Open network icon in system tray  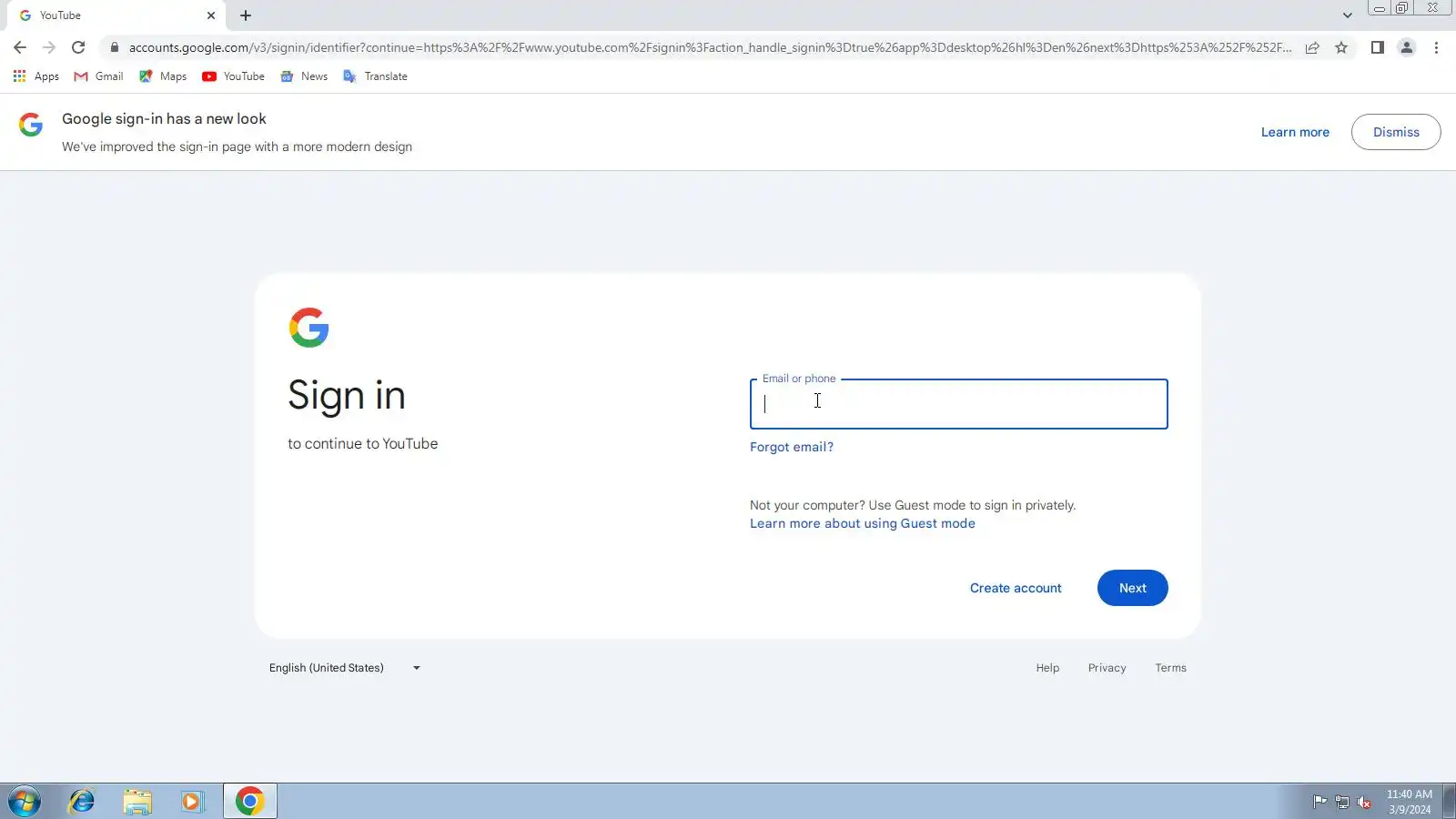[x=1342, y=802]
